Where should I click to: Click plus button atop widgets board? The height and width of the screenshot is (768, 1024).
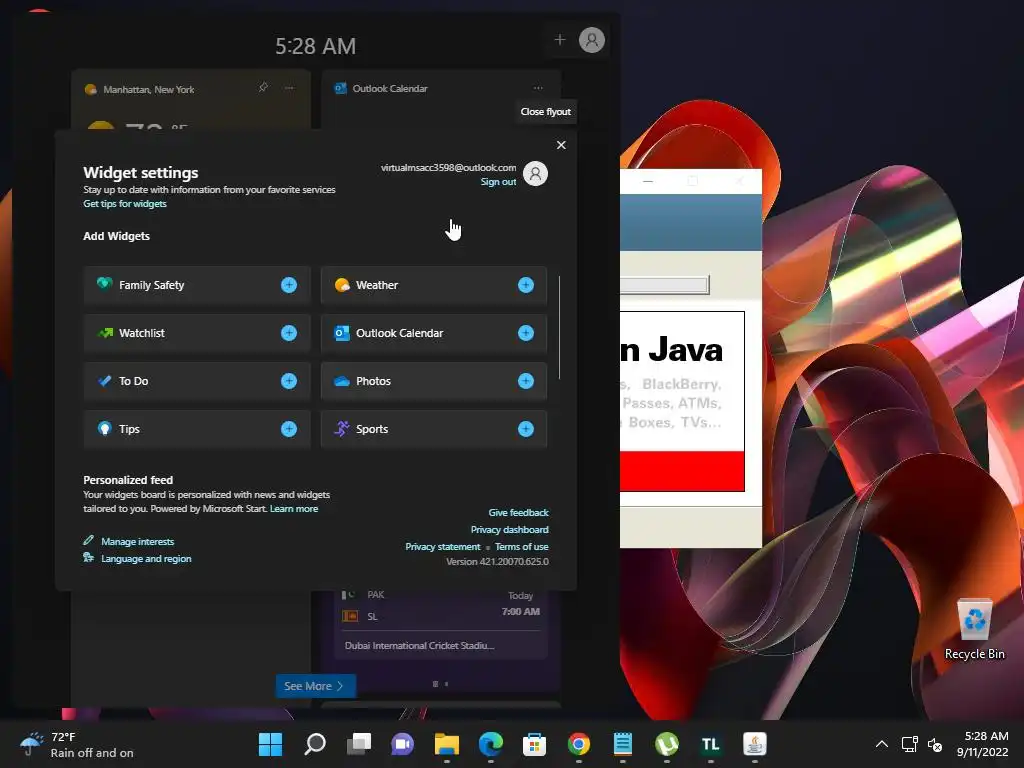click(560, 40)
